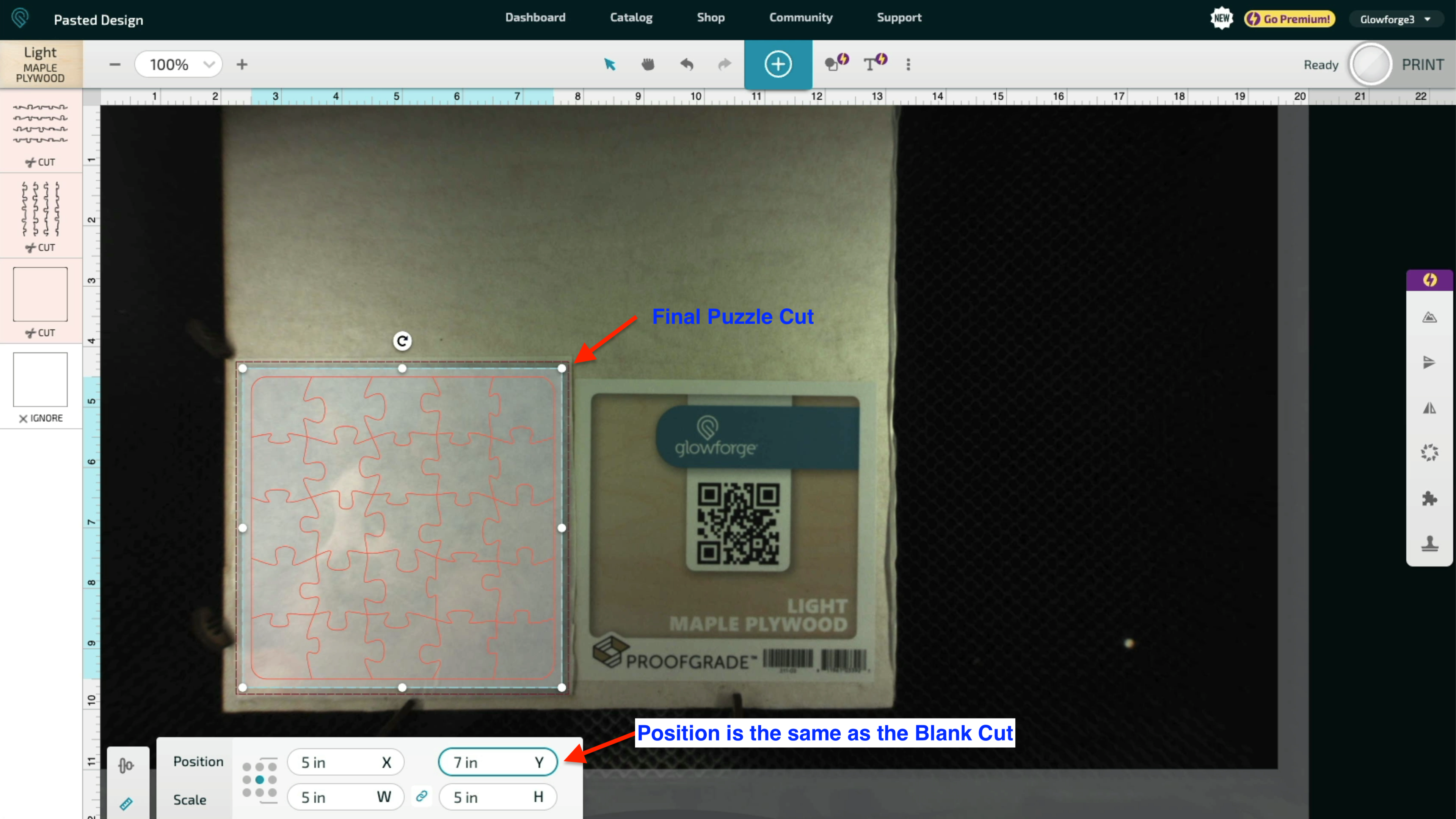The image size is (1456, 819).
Task: Click the add artwork plus button
Action: [x=778, y=64]
